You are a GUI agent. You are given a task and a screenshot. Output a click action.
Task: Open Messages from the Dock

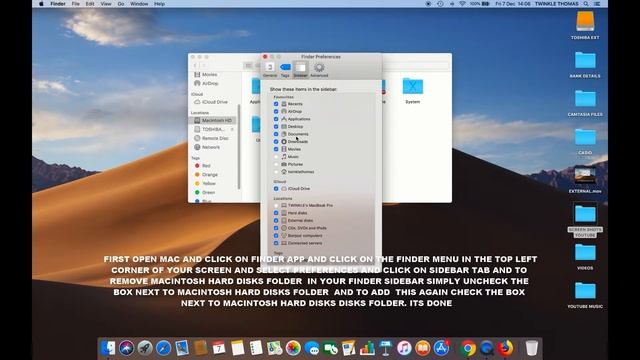click(x=312, y=348)
